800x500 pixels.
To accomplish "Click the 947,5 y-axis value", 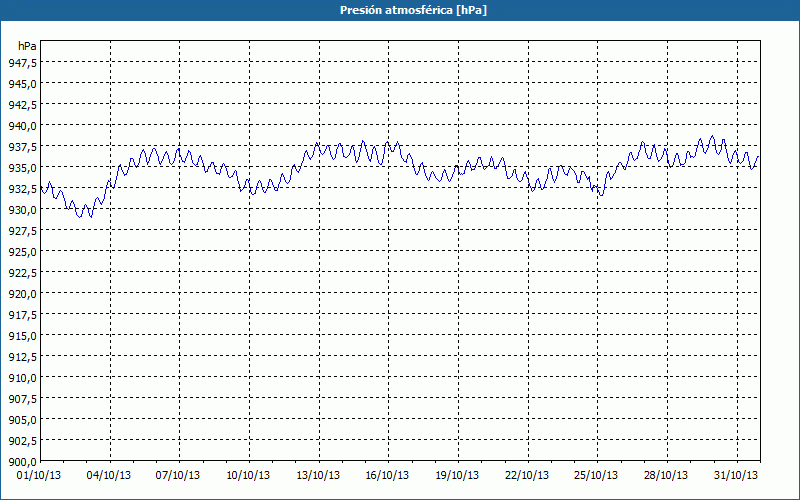I will pyautogui.click(x=22, y=63).
